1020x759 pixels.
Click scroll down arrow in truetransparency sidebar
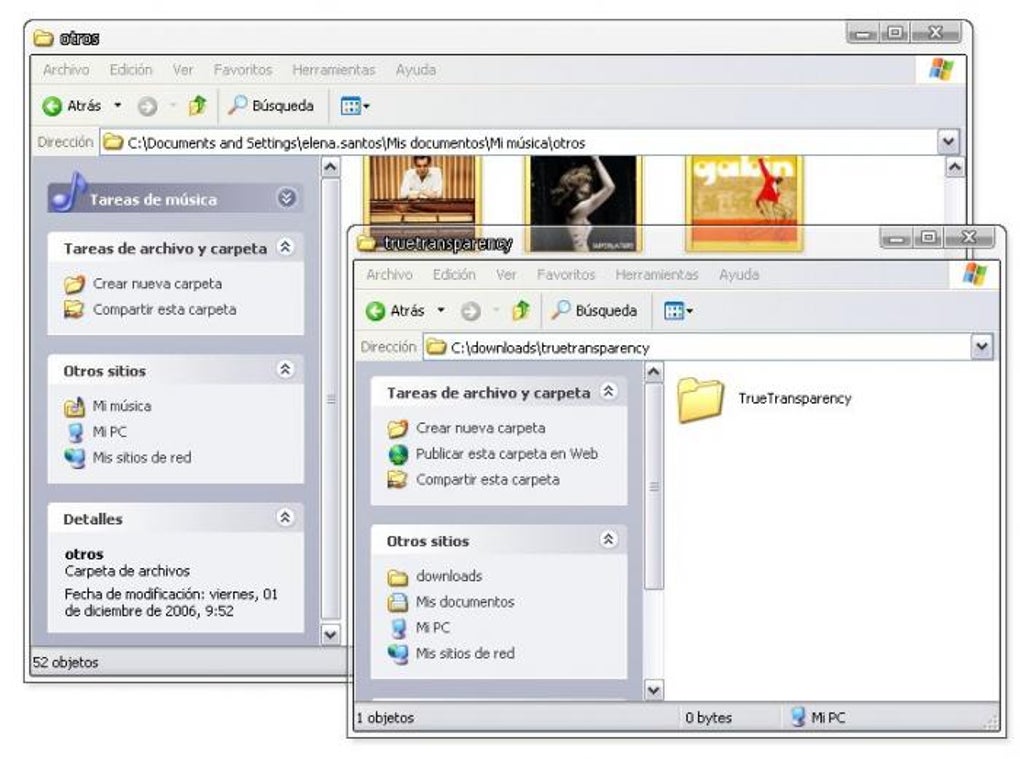point(654,690)
